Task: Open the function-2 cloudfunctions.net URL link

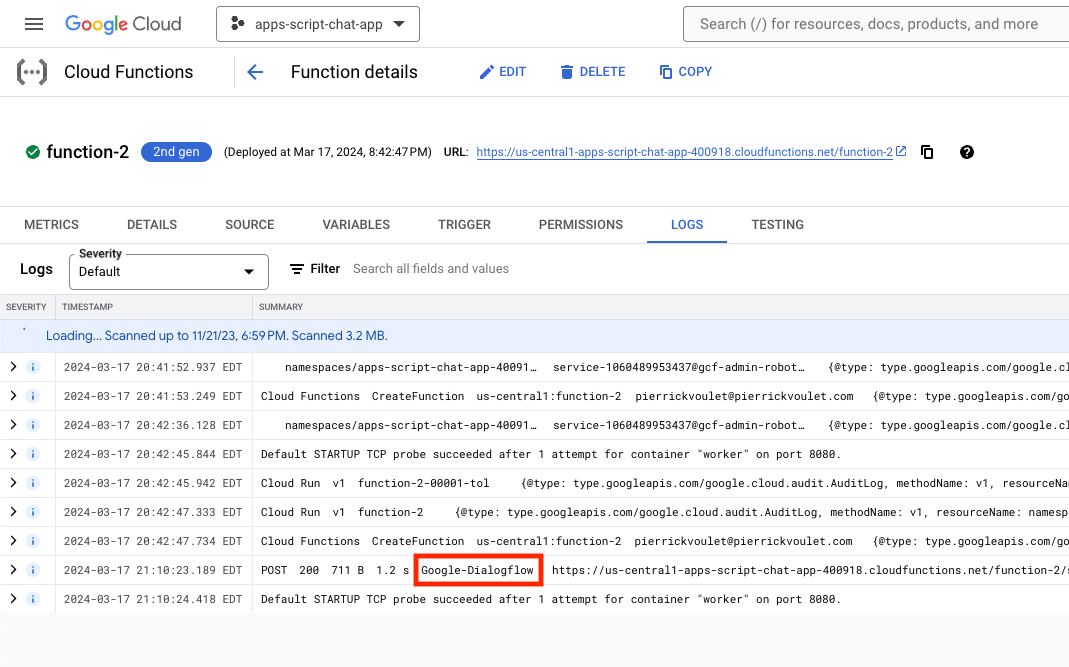Action: tap(684, 152)
